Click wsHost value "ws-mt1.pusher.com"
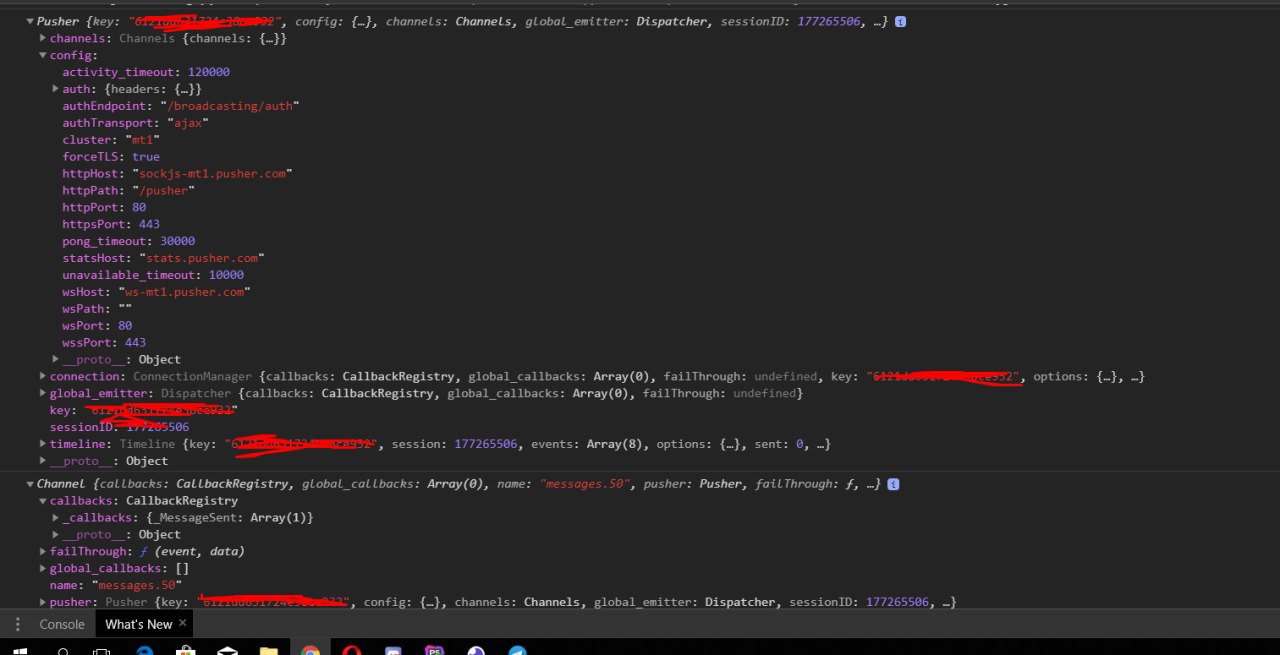This screenshot has height=655, width=1280. pos(184,292)
